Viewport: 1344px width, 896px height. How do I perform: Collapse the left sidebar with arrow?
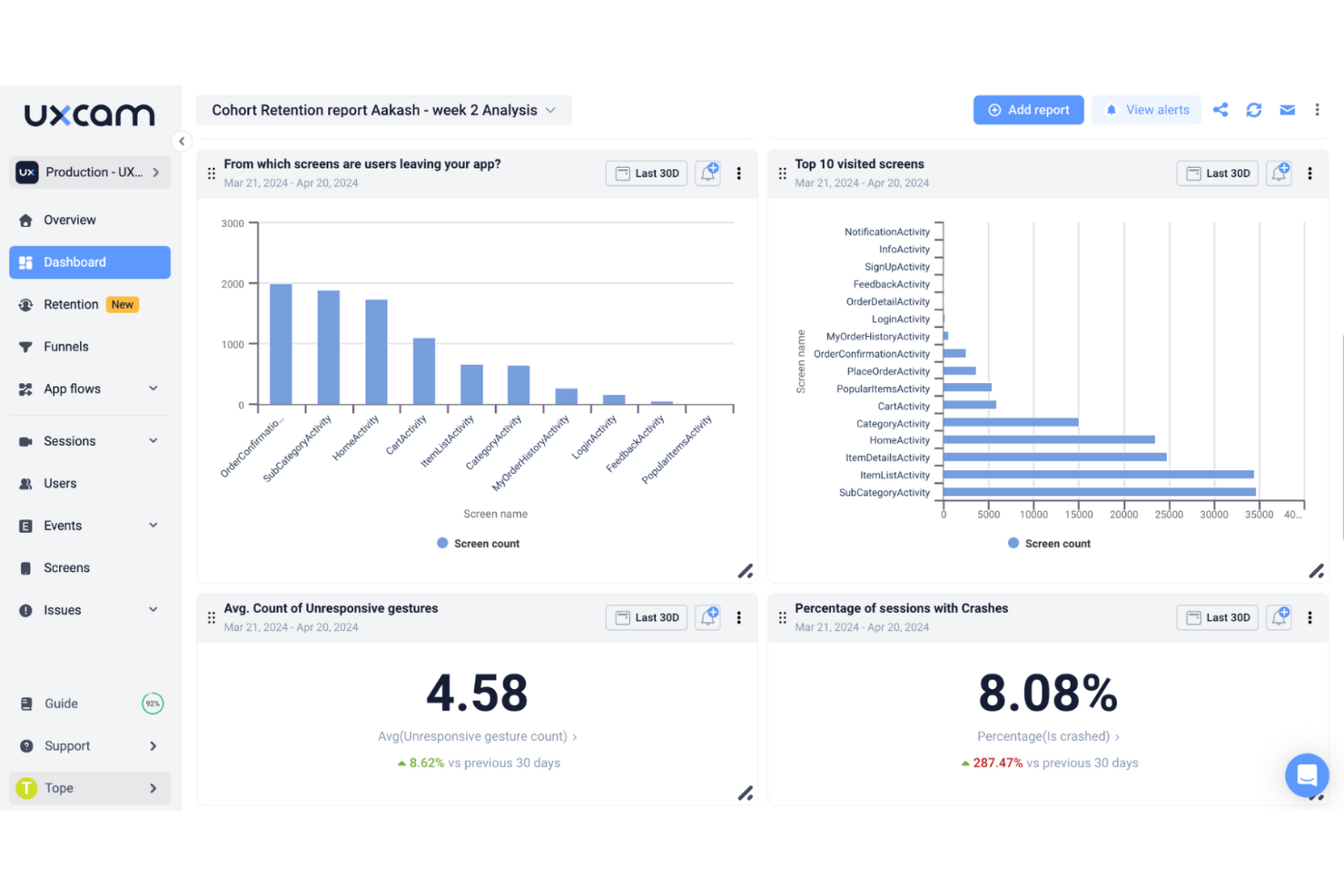[182, 141]
